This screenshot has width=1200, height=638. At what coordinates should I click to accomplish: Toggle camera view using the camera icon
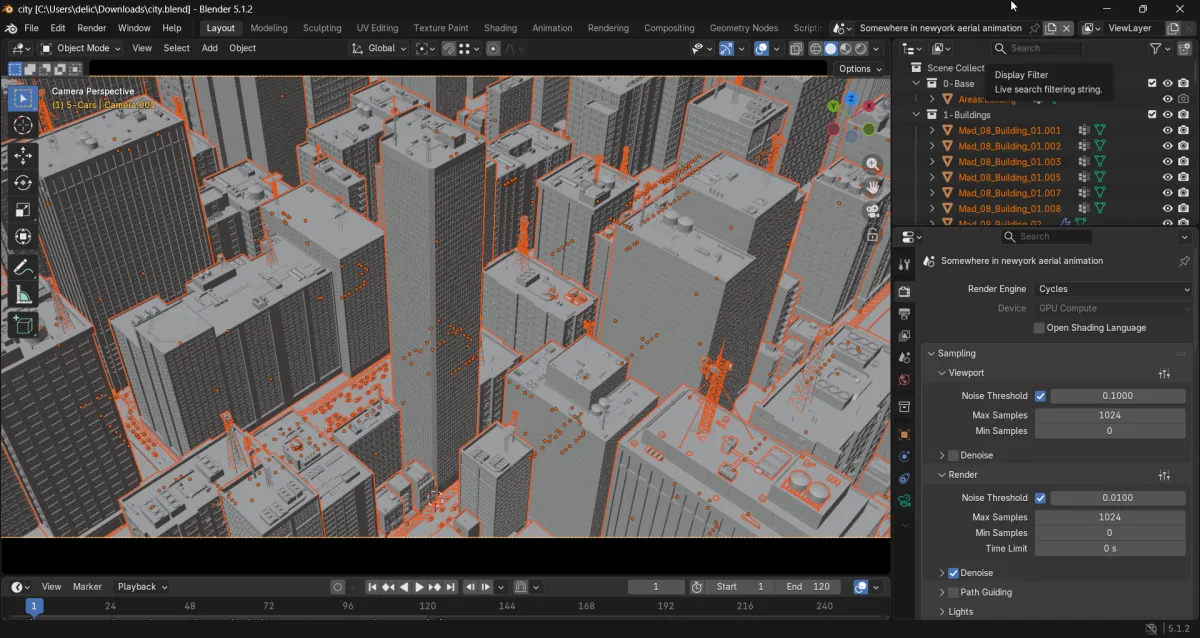[873, 211]
